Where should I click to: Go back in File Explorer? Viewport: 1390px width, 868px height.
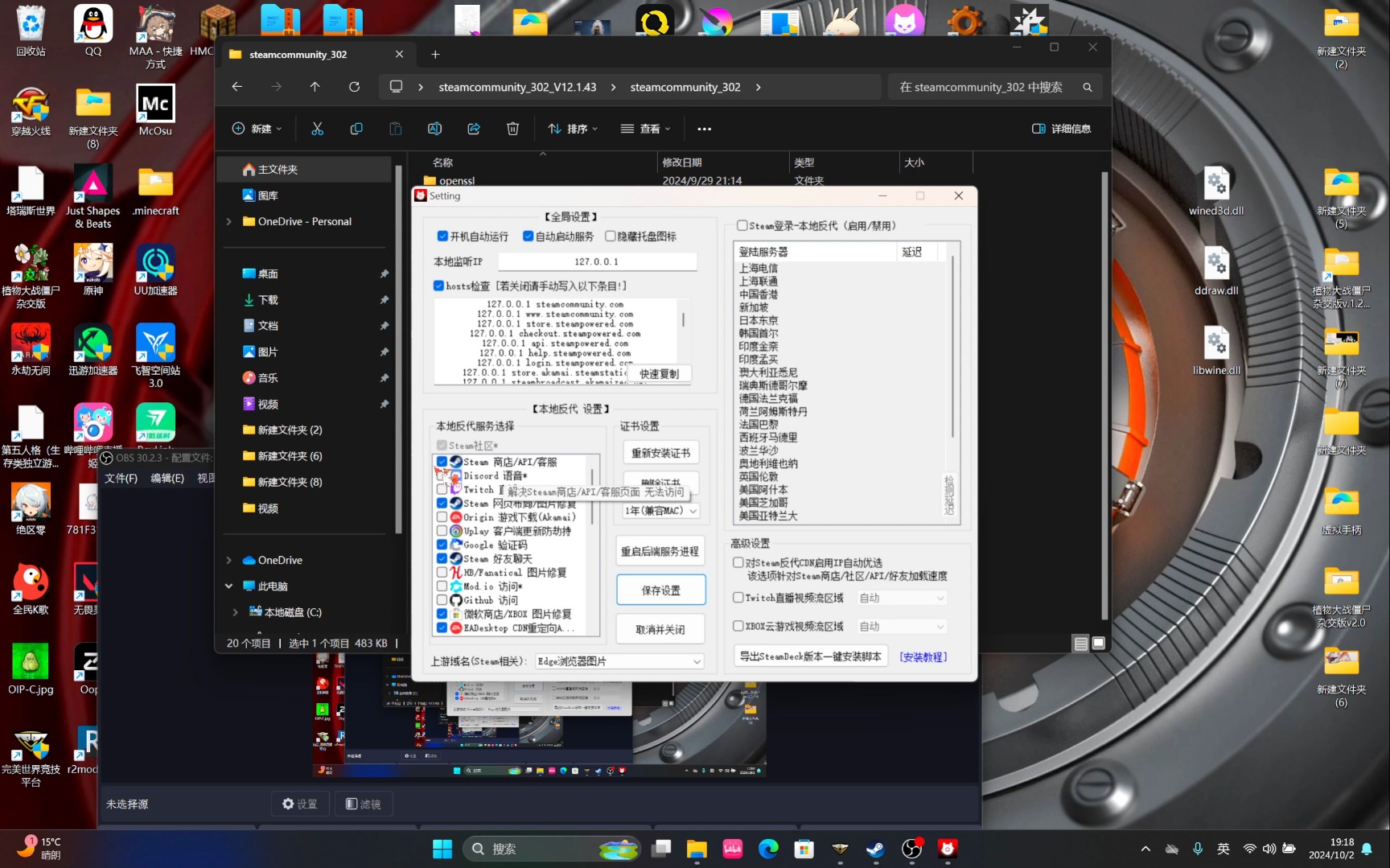click(x=236, y=87)
